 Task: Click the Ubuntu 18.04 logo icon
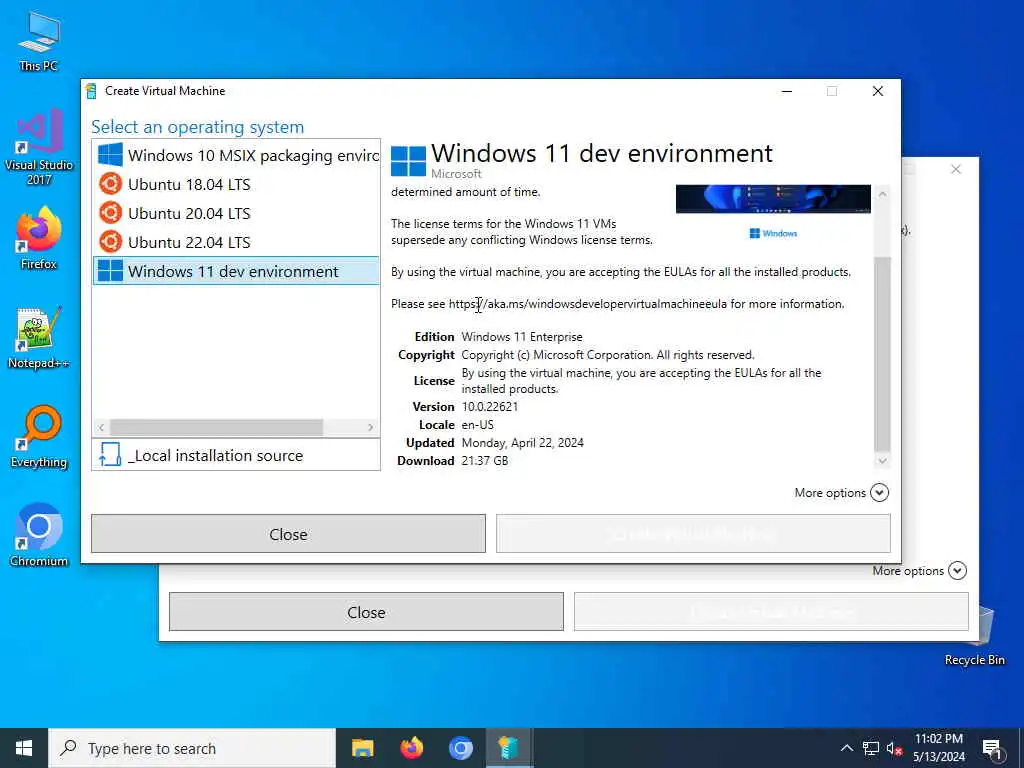pyautogui.click(x=110, y=184)
